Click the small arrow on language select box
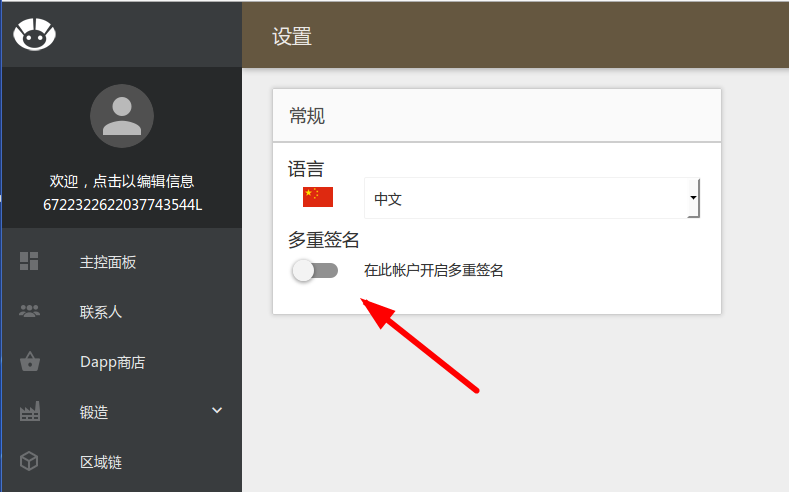The height and width of the screenshot is (492, 789). 692,198
